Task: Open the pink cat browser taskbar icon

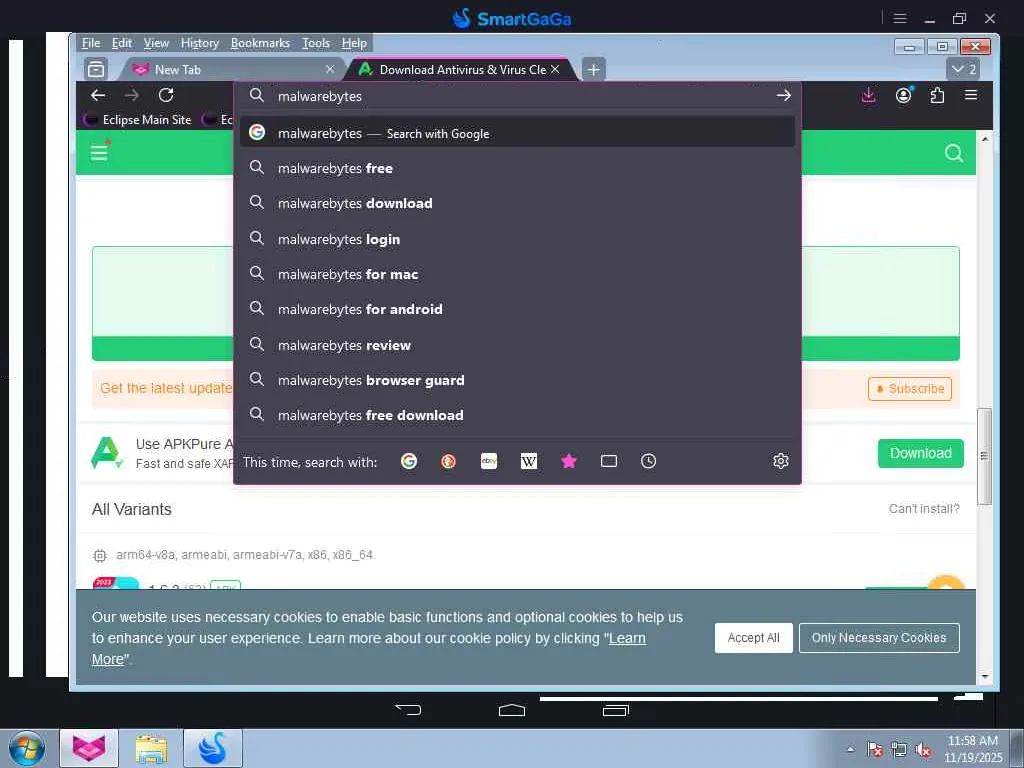Action: [89, 748]
